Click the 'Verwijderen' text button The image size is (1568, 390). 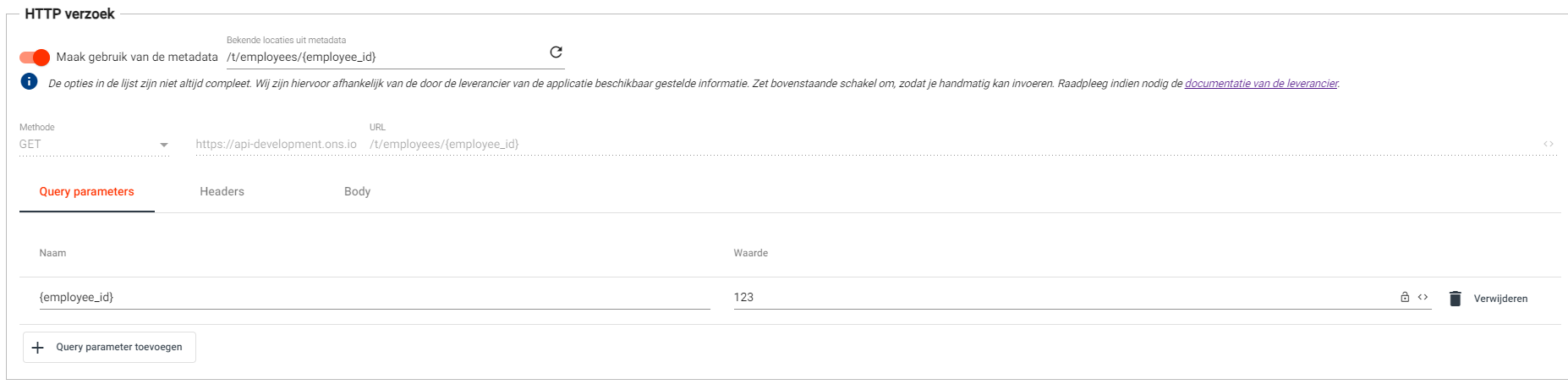pos(1500,299)
